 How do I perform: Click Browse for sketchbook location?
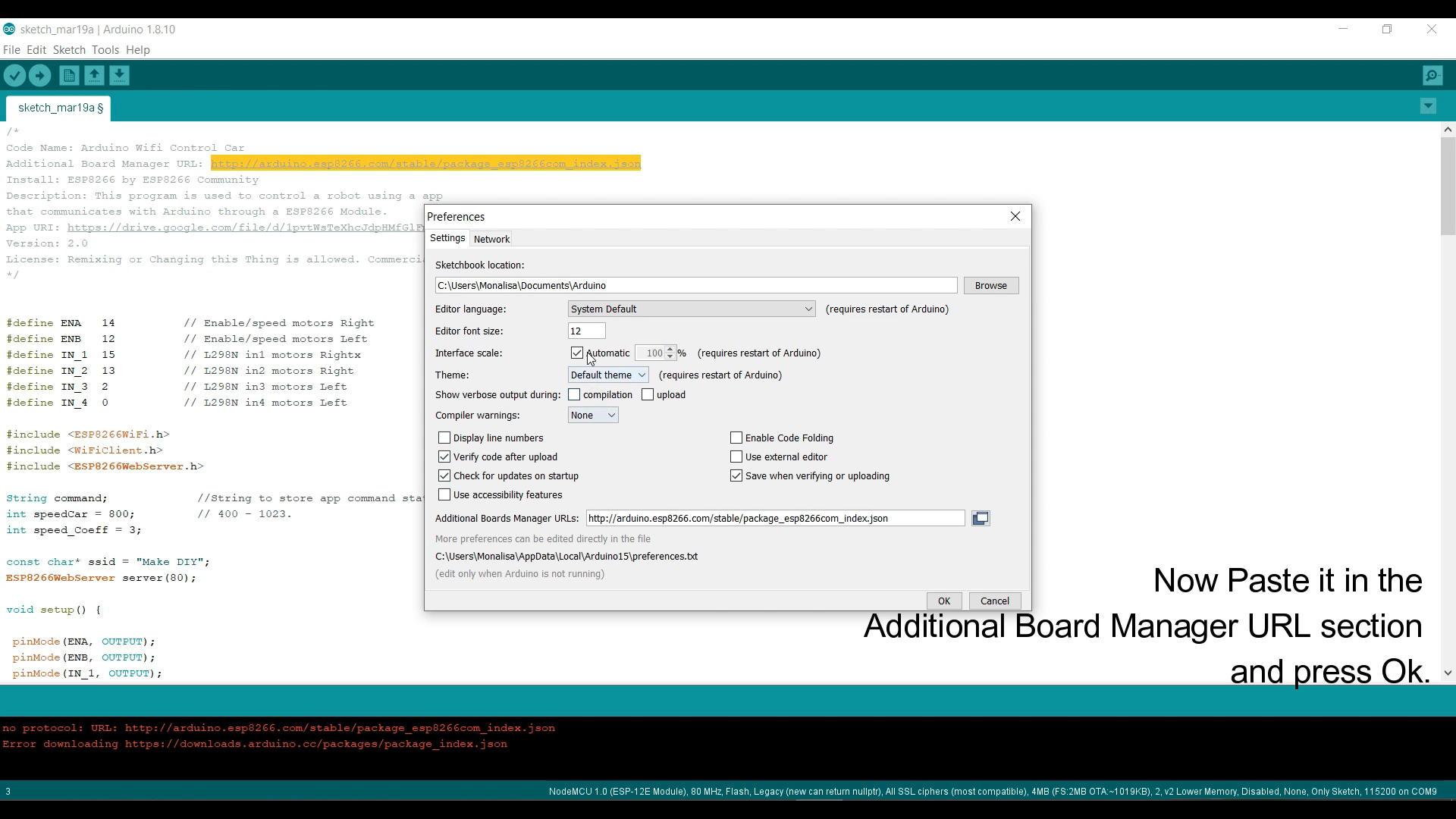(x=990, y=286)
